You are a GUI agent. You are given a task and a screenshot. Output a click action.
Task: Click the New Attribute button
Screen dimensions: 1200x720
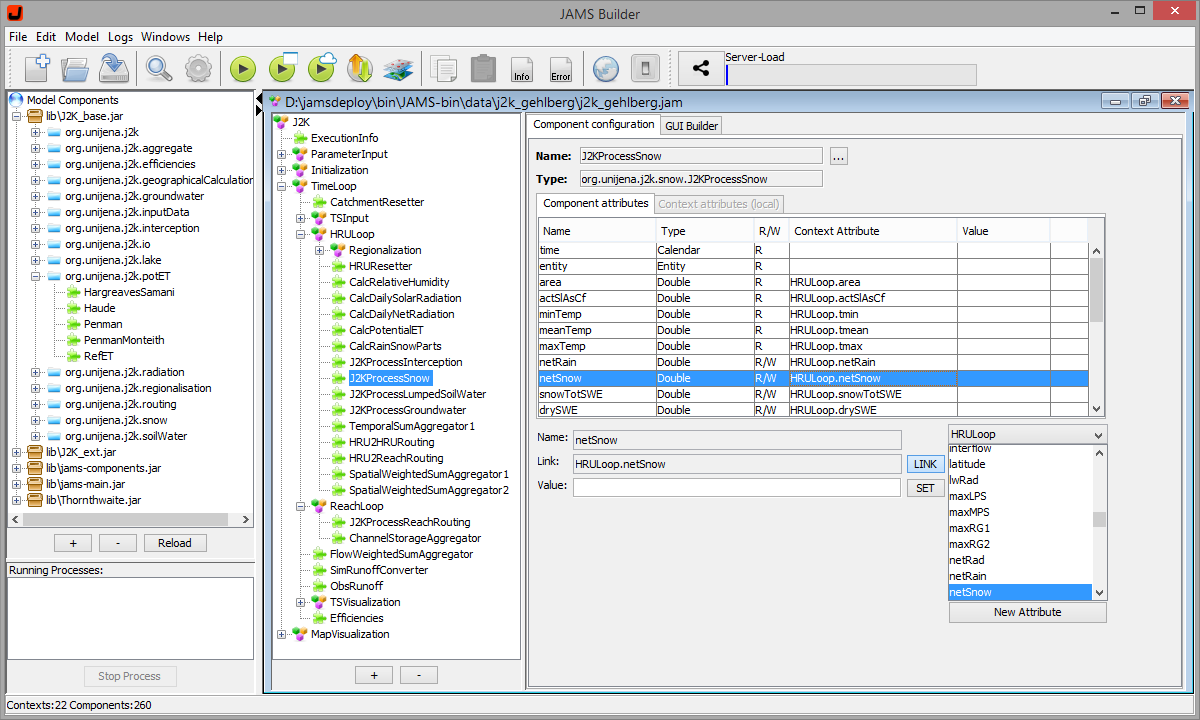coord(1027,612)
